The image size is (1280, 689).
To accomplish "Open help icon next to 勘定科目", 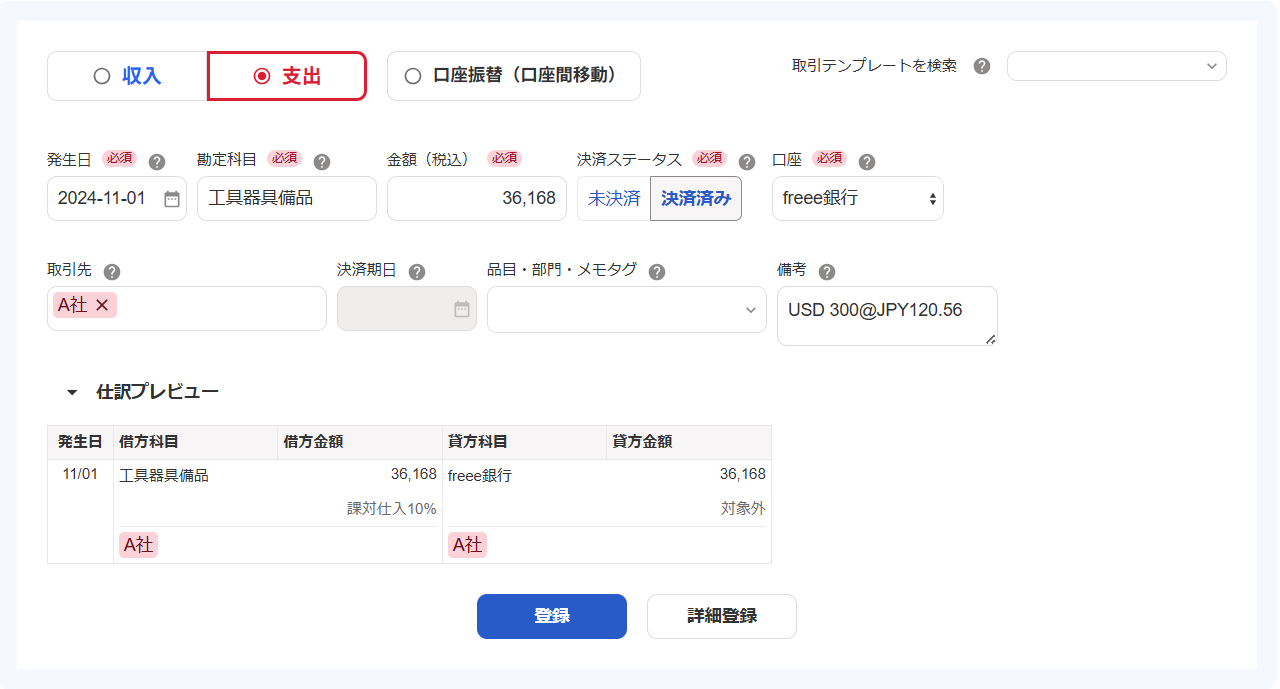I will pyautogui.click(x=321, y=162).
